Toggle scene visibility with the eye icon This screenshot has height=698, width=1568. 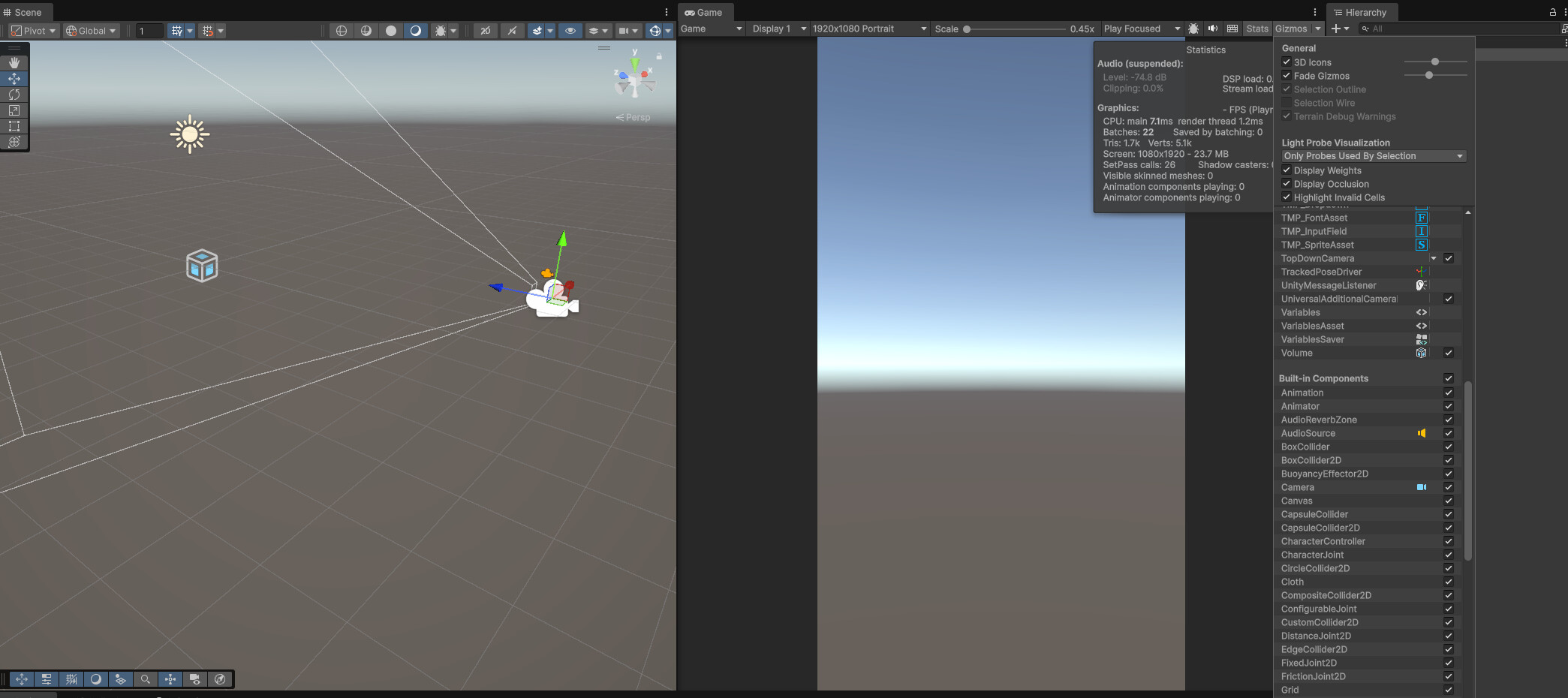click(x=570, y=30)
